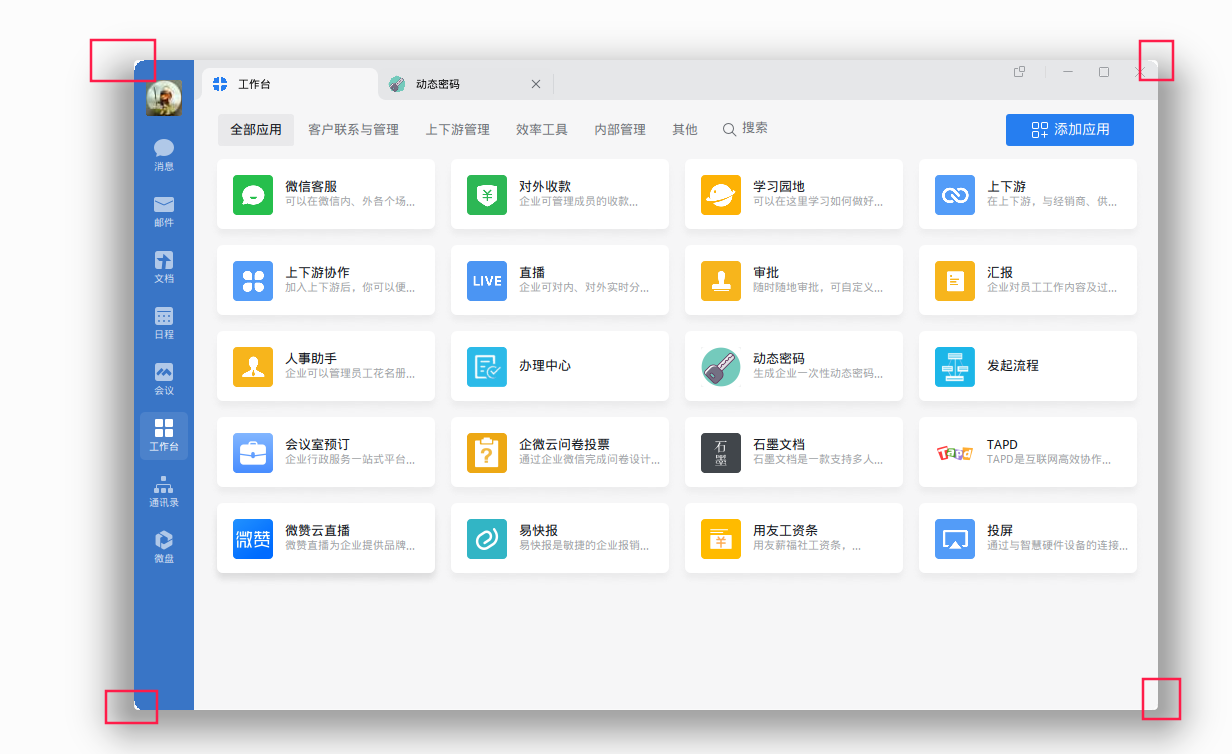Screen dimensions: 1232x754
Task: Open the 发起流程 flowchart icon
Action: (955, 367)
